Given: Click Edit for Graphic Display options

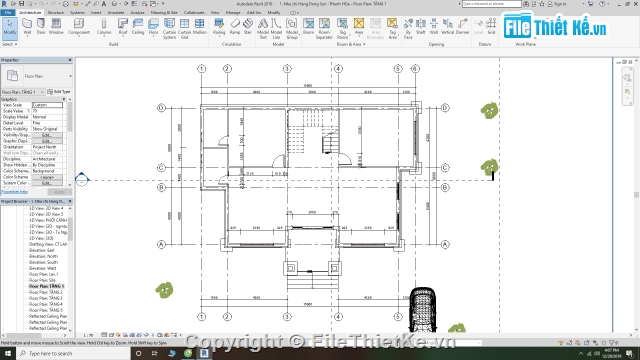Looking at the screenshot, I should (x=47, y=141).
